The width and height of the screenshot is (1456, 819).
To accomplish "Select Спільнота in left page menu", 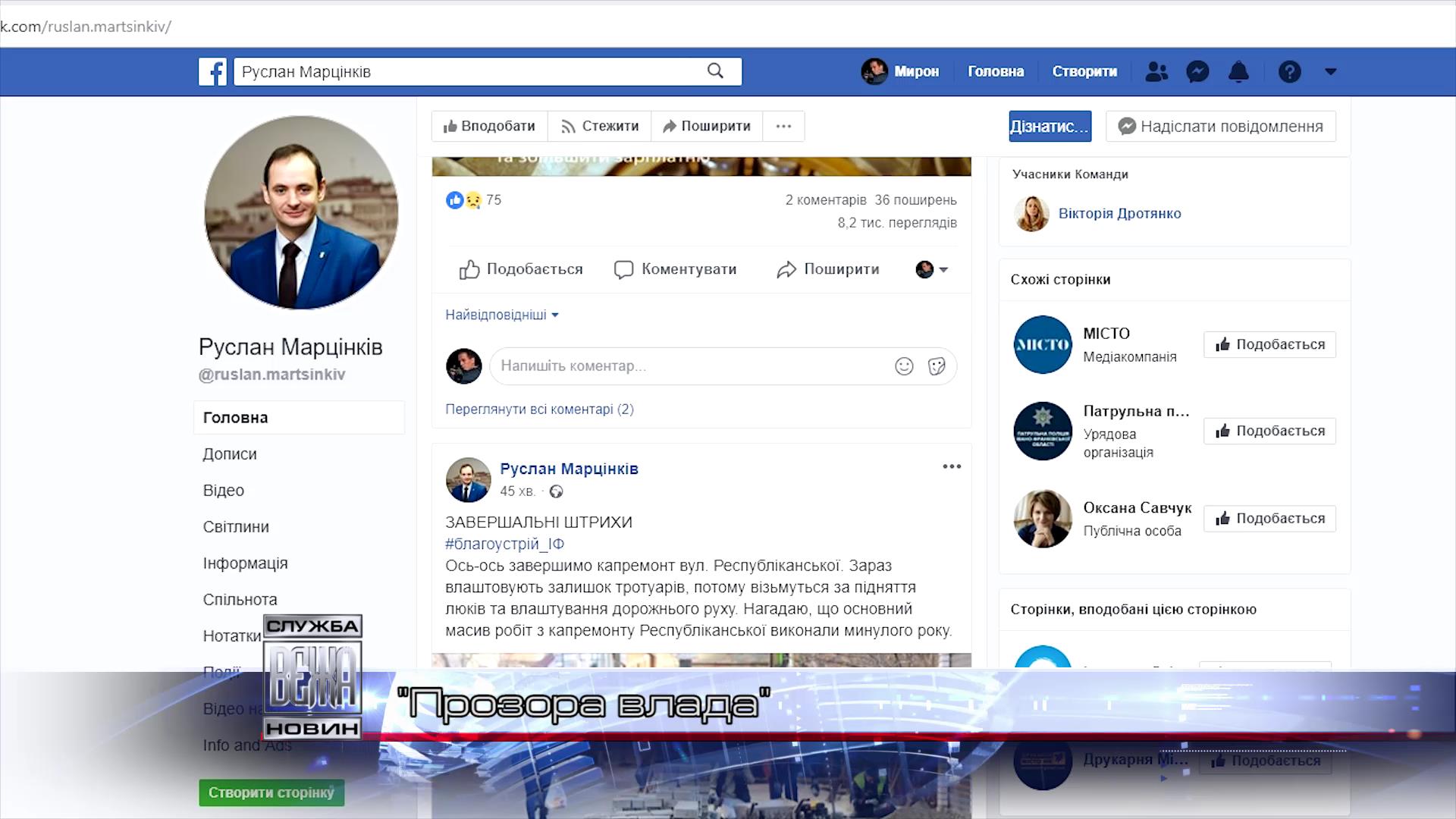I will 240,600.
